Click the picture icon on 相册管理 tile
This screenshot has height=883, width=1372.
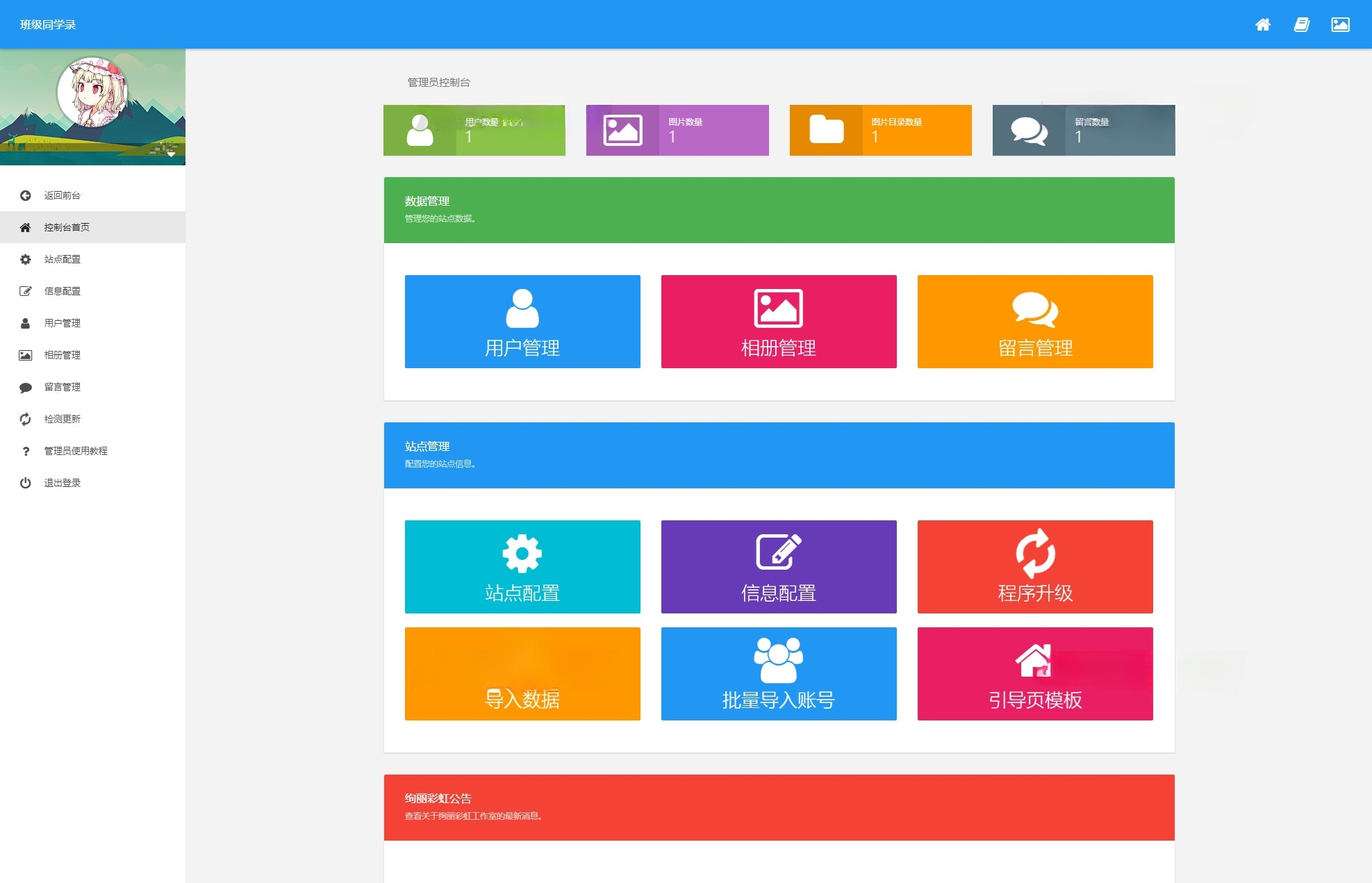779,308
